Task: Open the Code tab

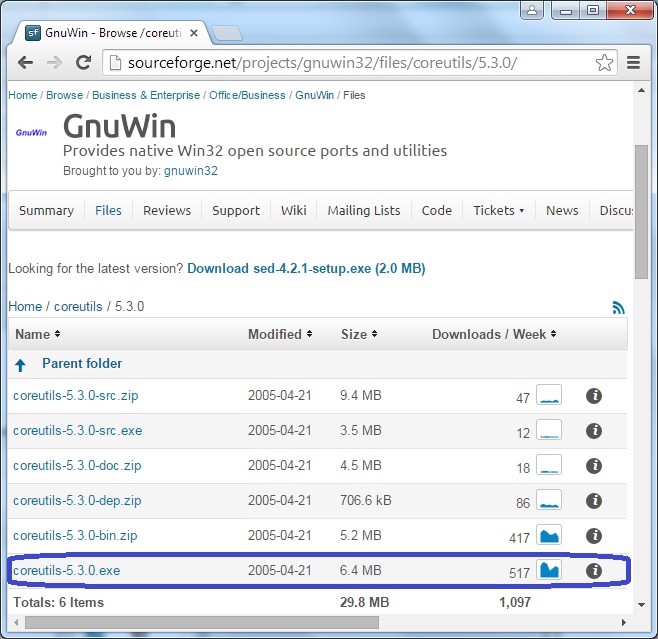Action: [x=437, y=210]
